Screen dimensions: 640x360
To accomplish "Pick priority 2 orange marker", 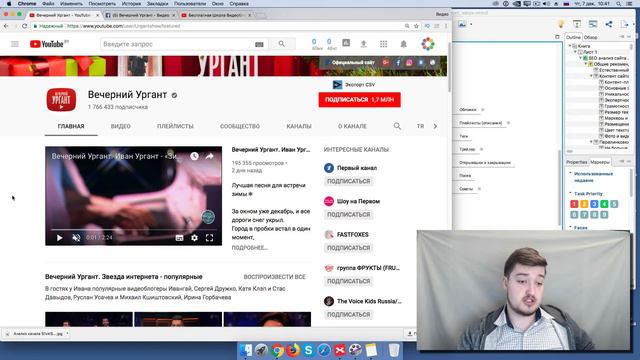I will (x=584, y=204).
